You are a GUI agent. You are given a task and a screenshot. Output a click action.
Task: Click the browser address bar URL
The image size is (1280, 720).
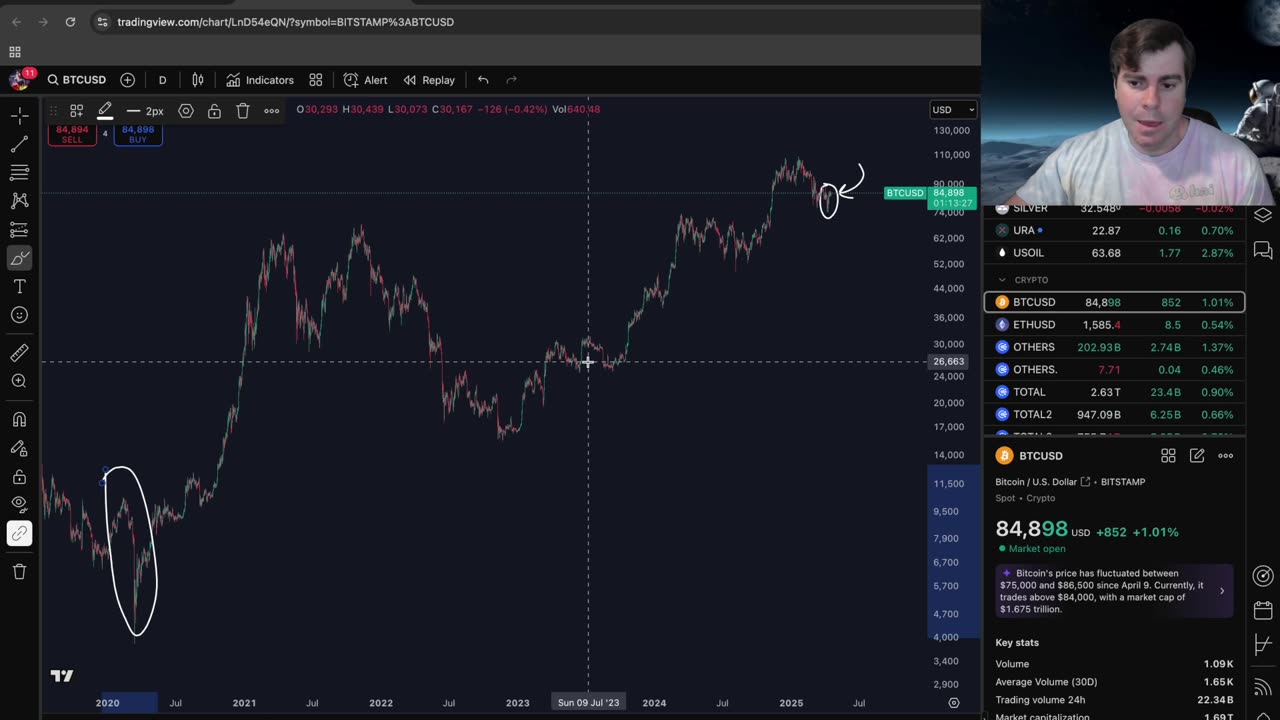coord(285,22)
